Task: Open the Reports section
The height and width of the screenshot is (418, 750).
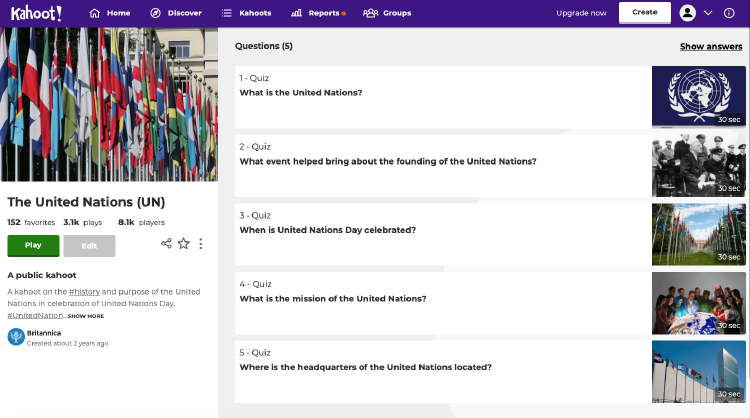Action: [x=317, y=13]
